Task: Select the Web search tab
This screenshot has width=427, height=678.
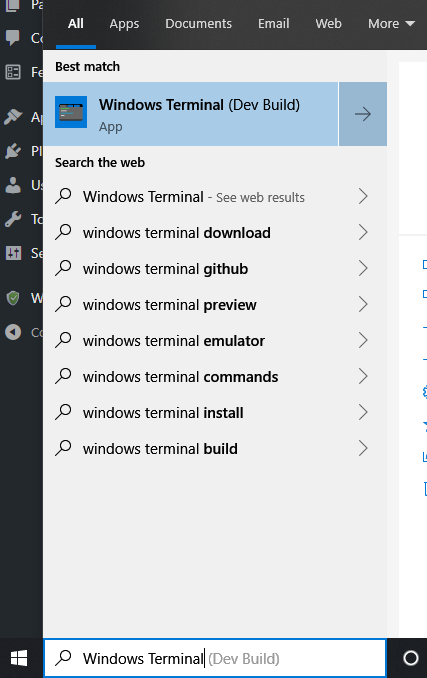Action: pyautogui.click(x=328, y=23)
